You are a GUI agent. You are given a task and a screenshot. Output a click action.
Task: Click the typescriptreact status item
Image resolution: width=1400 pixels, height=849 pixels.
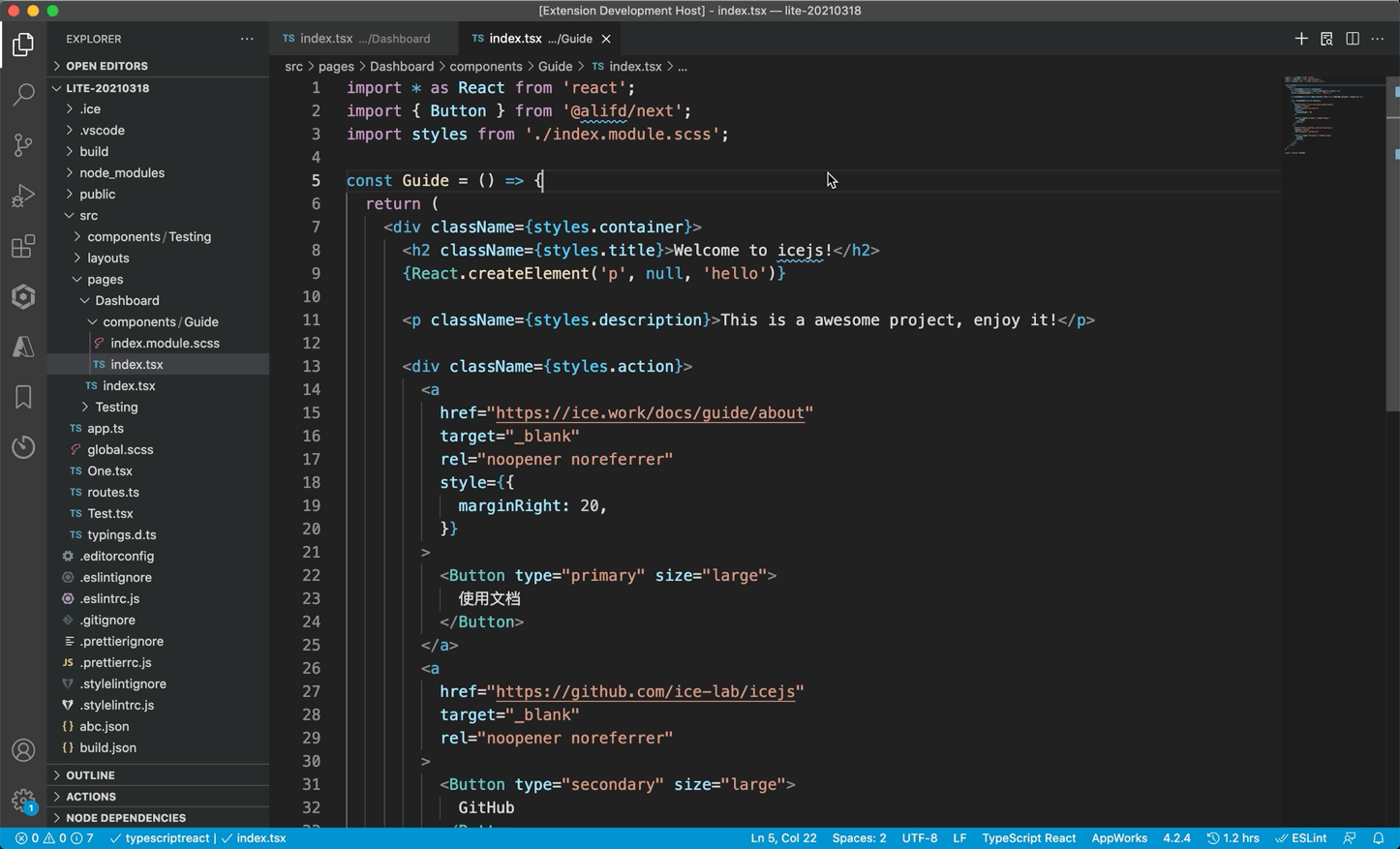pos(160,838)
